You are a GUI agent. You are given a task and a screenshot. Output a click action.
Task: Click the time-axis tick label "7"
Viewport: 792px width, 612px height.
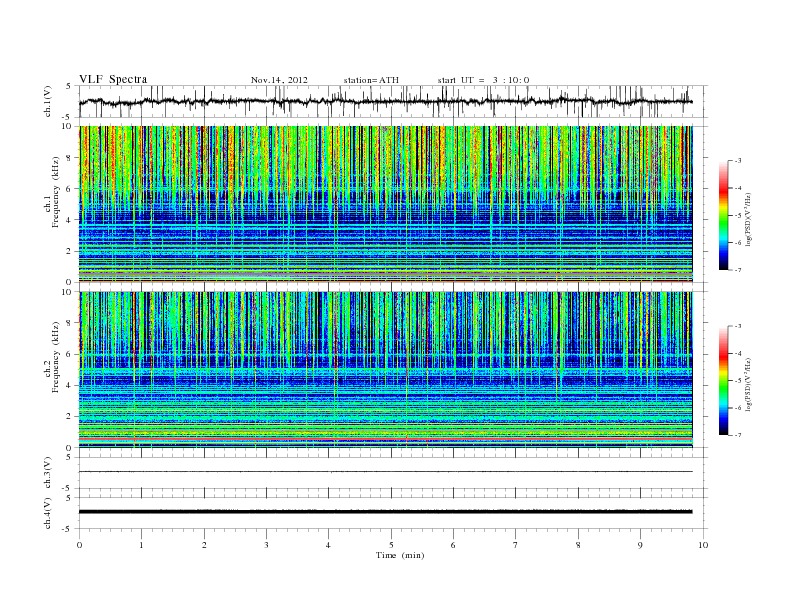[516, 545]
